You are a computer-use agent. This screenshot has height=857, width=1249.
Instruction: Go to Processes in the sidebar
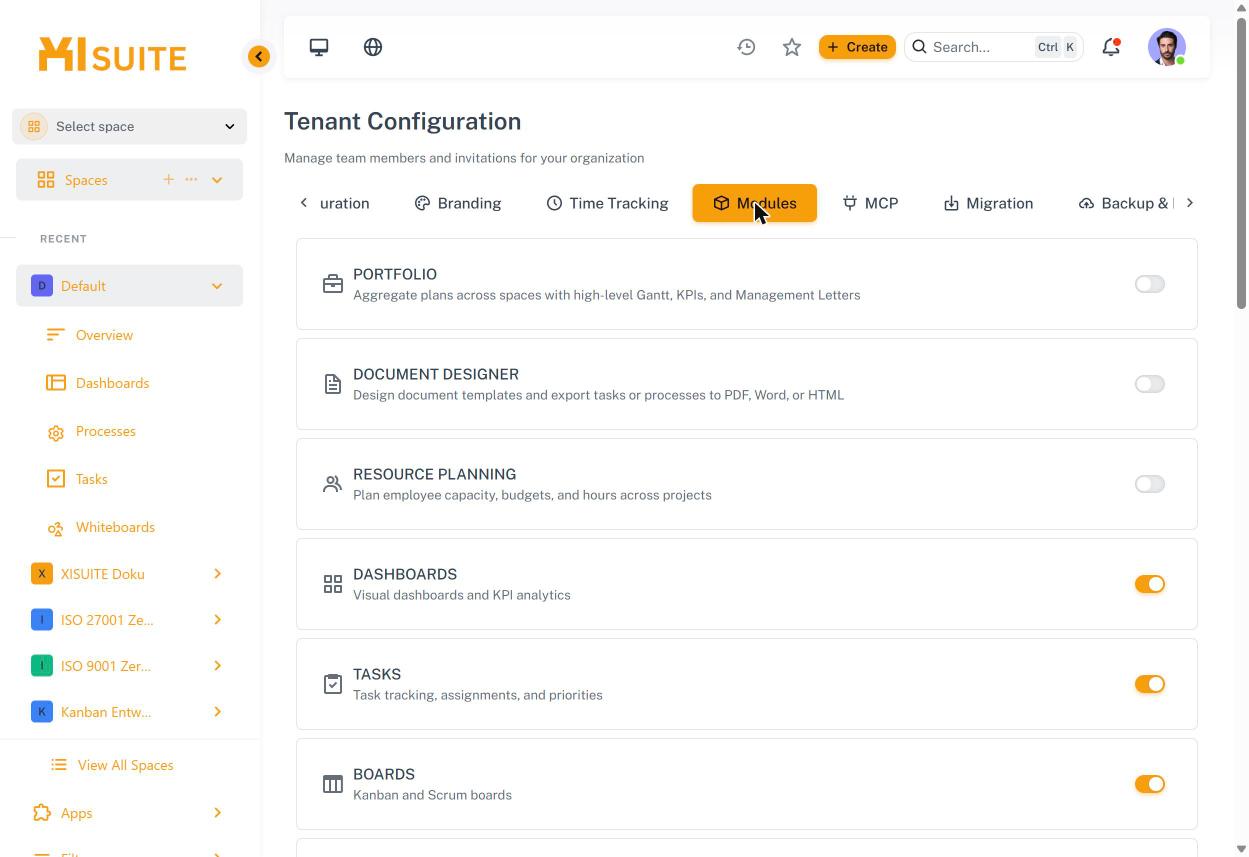point(105,431)
